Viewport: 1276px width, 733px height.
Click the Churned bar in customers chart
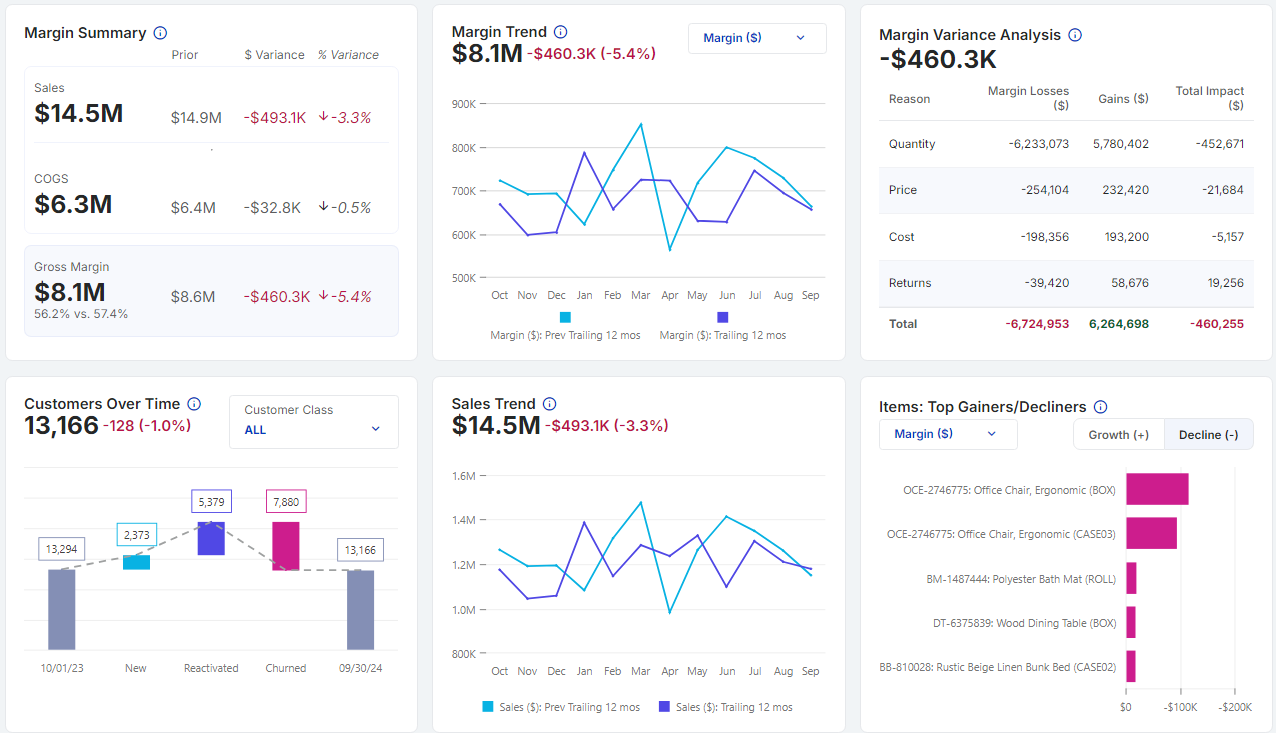pyautogui.click(x=286, y=546)
